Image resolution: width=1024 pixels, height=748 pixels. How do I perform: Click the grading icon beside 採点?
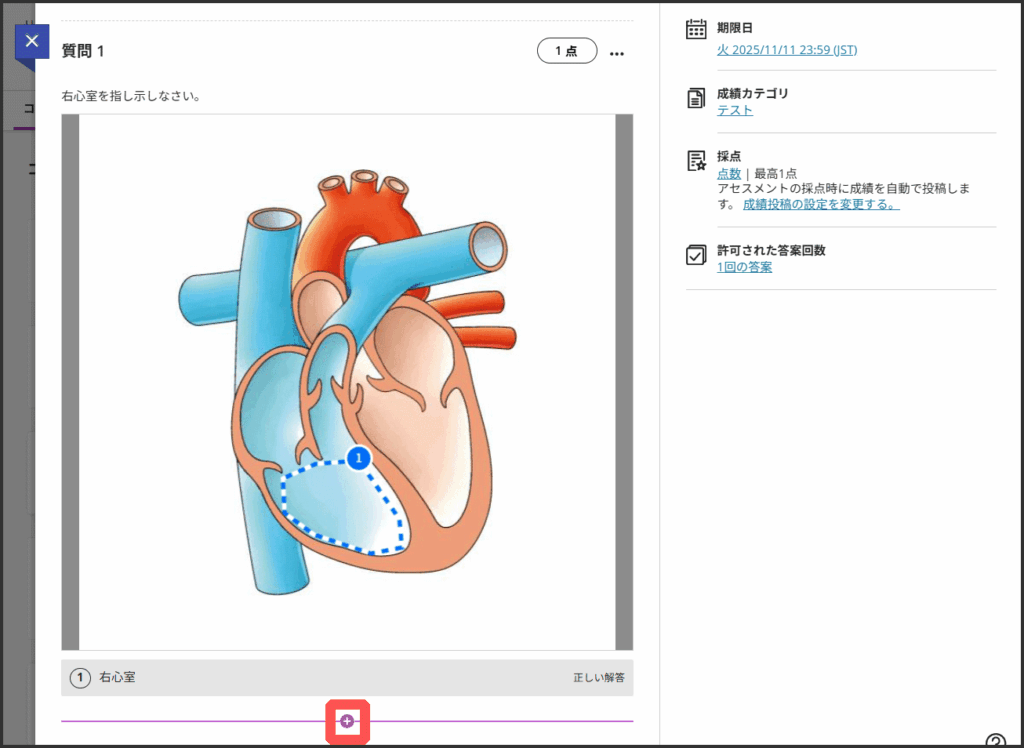click(x=696, y=161)
